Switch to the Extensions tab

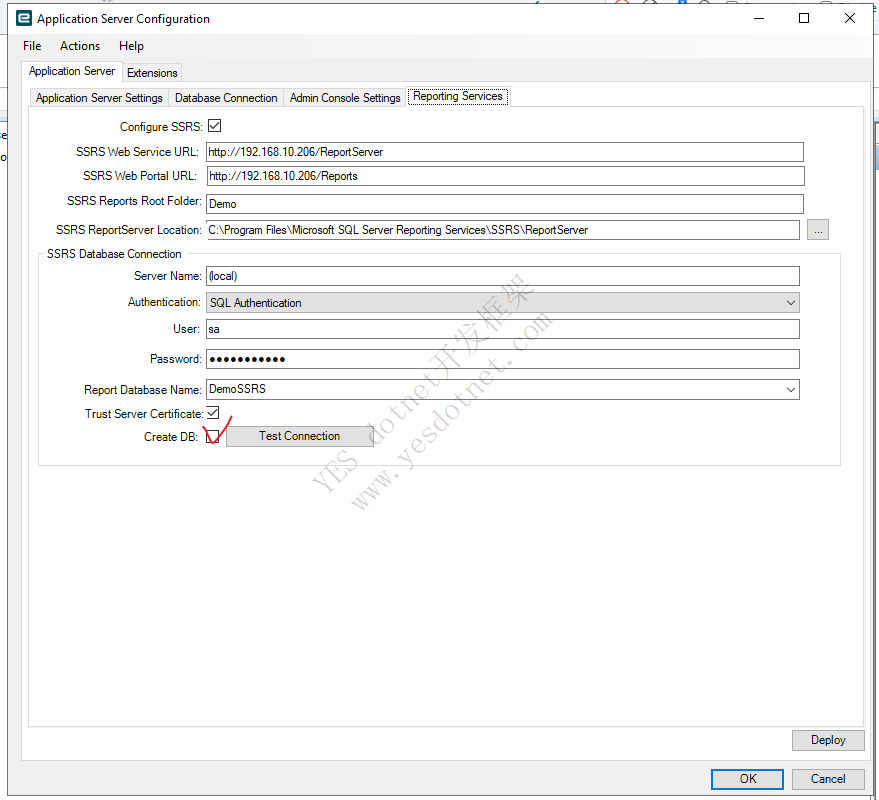152,73
